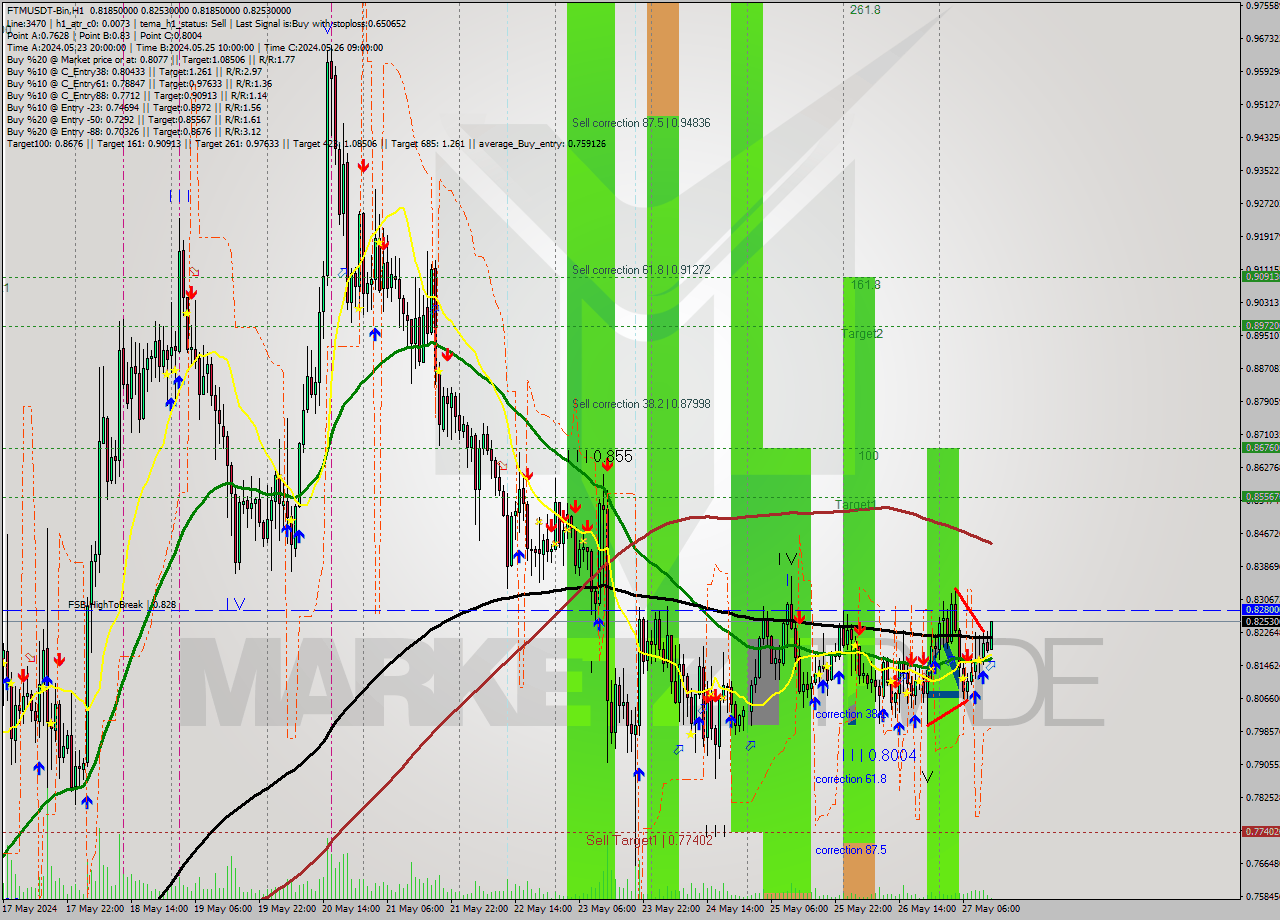Select the 161.8 Fibonacci level label
The image size is (1280, 920).
(x=865, y=285)
